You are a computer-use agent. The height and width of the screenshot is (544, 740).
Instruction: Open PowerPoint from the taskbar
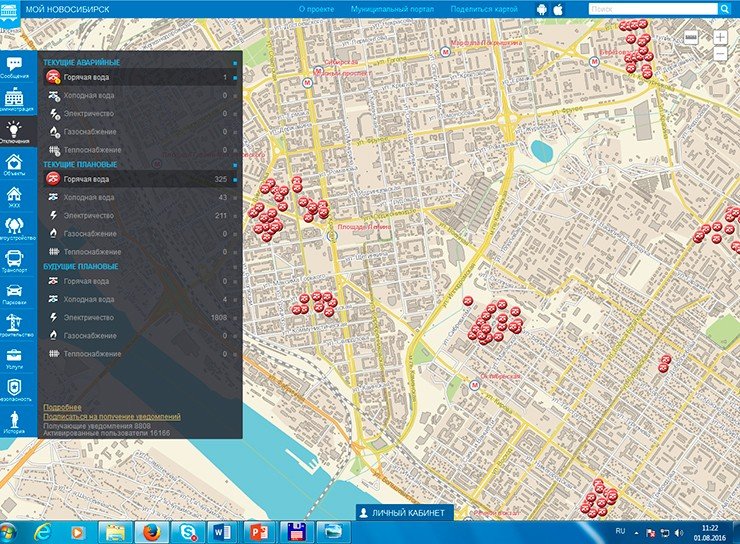pos(259,533)
